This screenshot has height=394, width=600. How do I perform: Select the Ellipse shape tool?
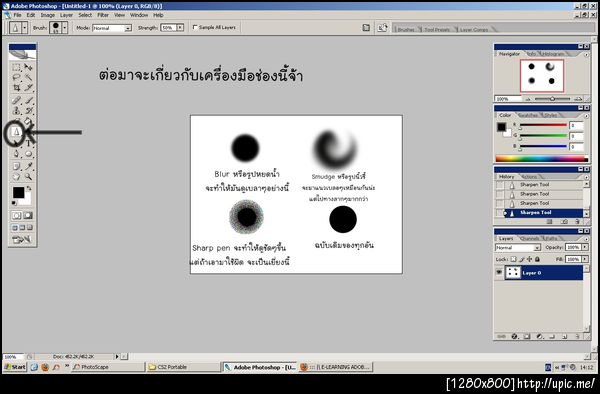pyautogui.click(x=28, y=154)
